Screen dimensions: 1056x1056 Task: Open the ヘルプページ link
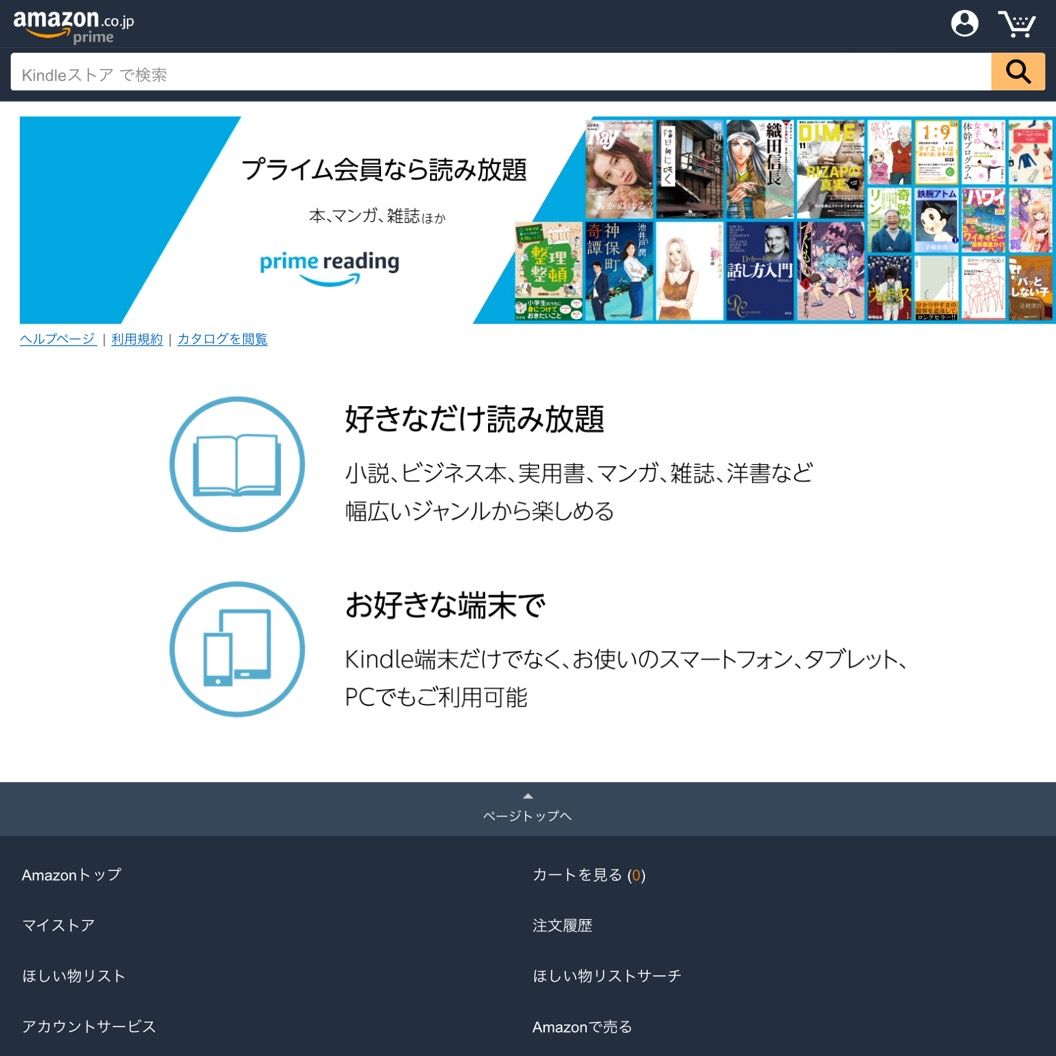[x=58, y=339]
